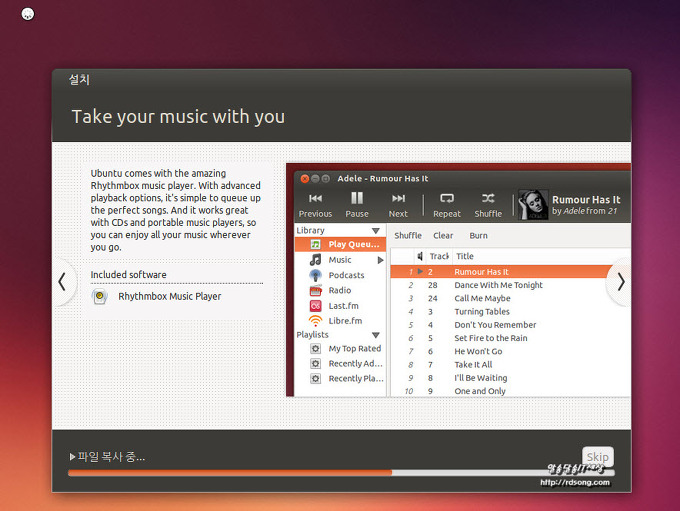Click the Rhythmbox Music Player icon

coord(100,297)
